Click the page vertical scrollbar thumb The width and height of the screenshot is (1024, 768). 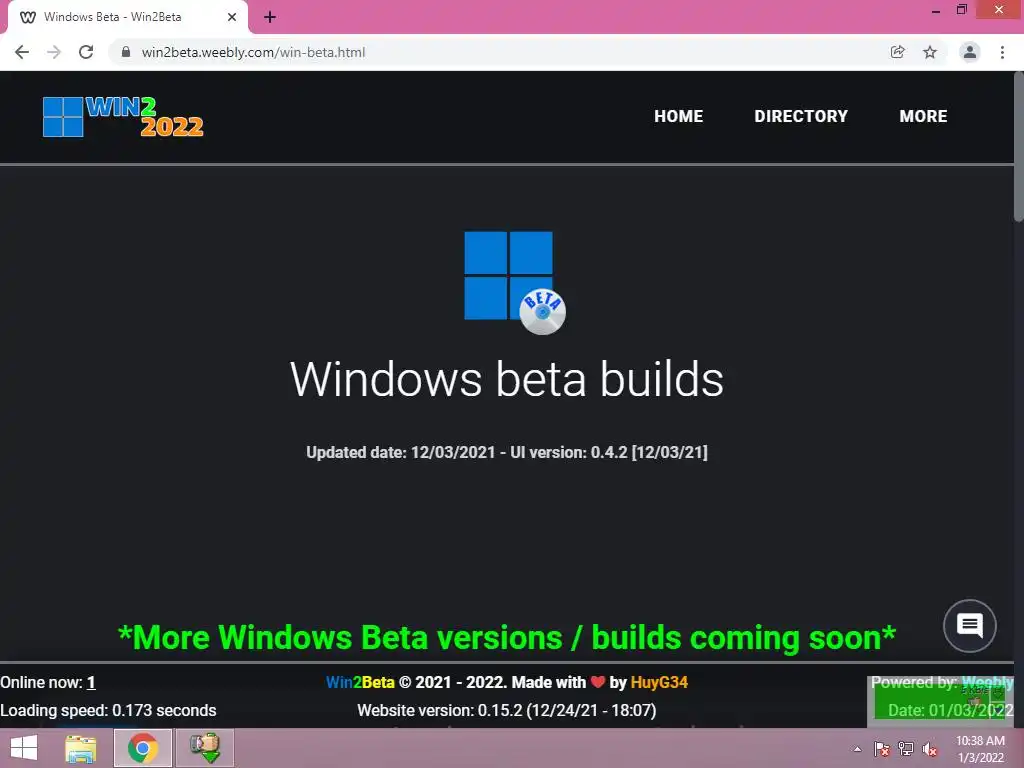click(1018, 147)
